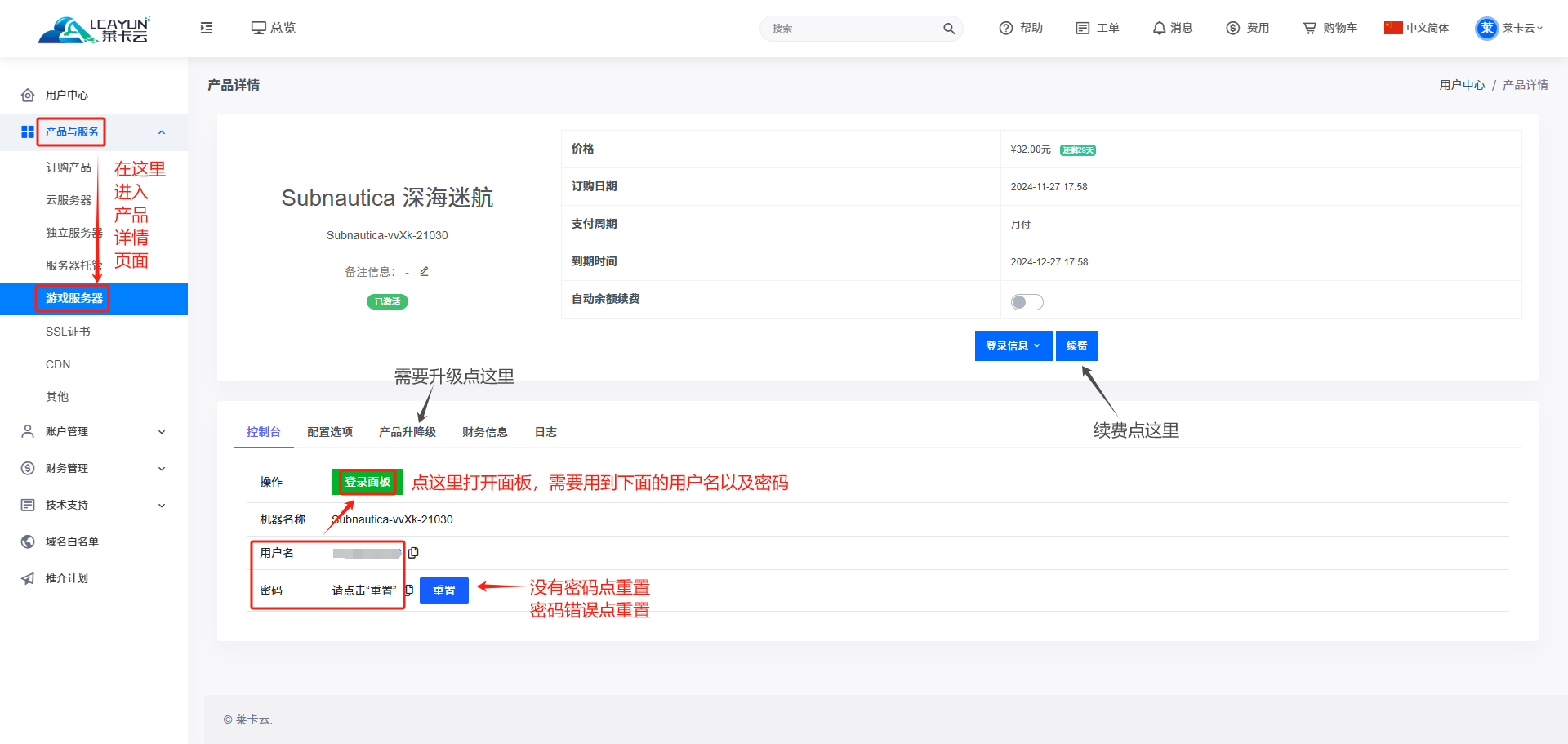Click the 重置 password button
The height and width of the screenshot is (744, 1568).
point(444,590)
